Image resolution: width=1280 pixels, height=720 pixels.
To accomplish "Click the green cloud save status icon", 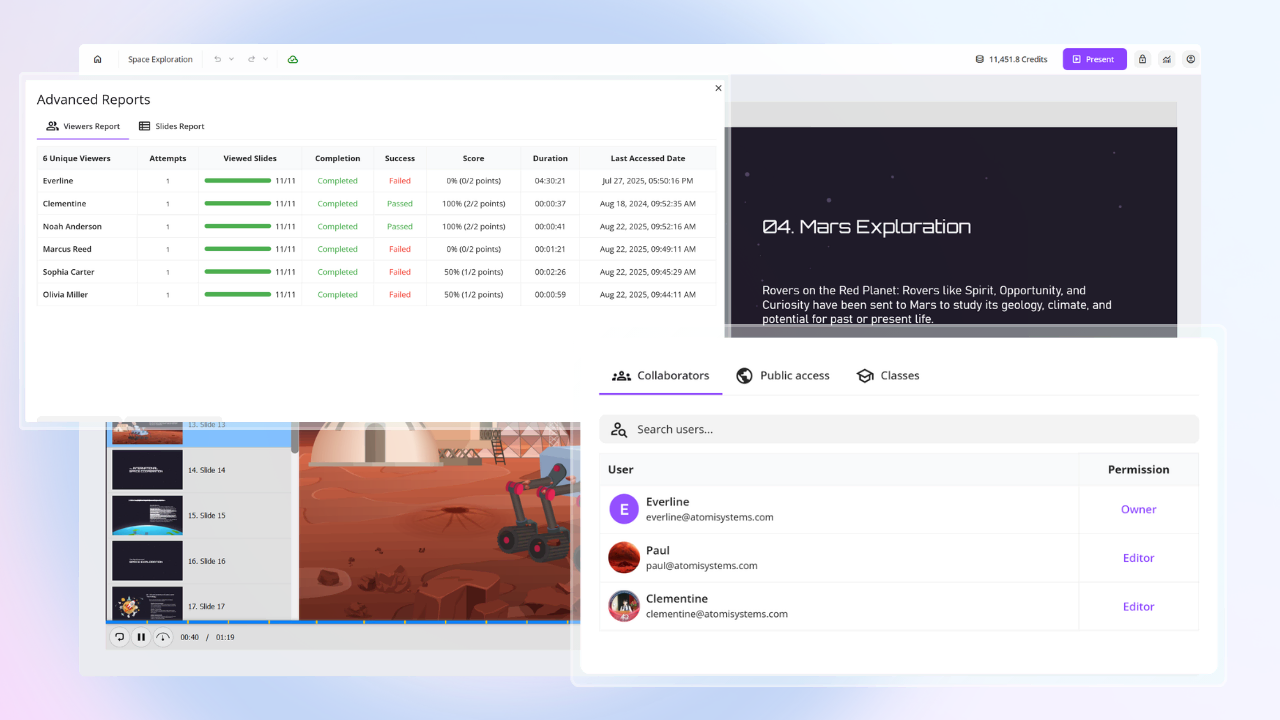I will pos(293,59).
